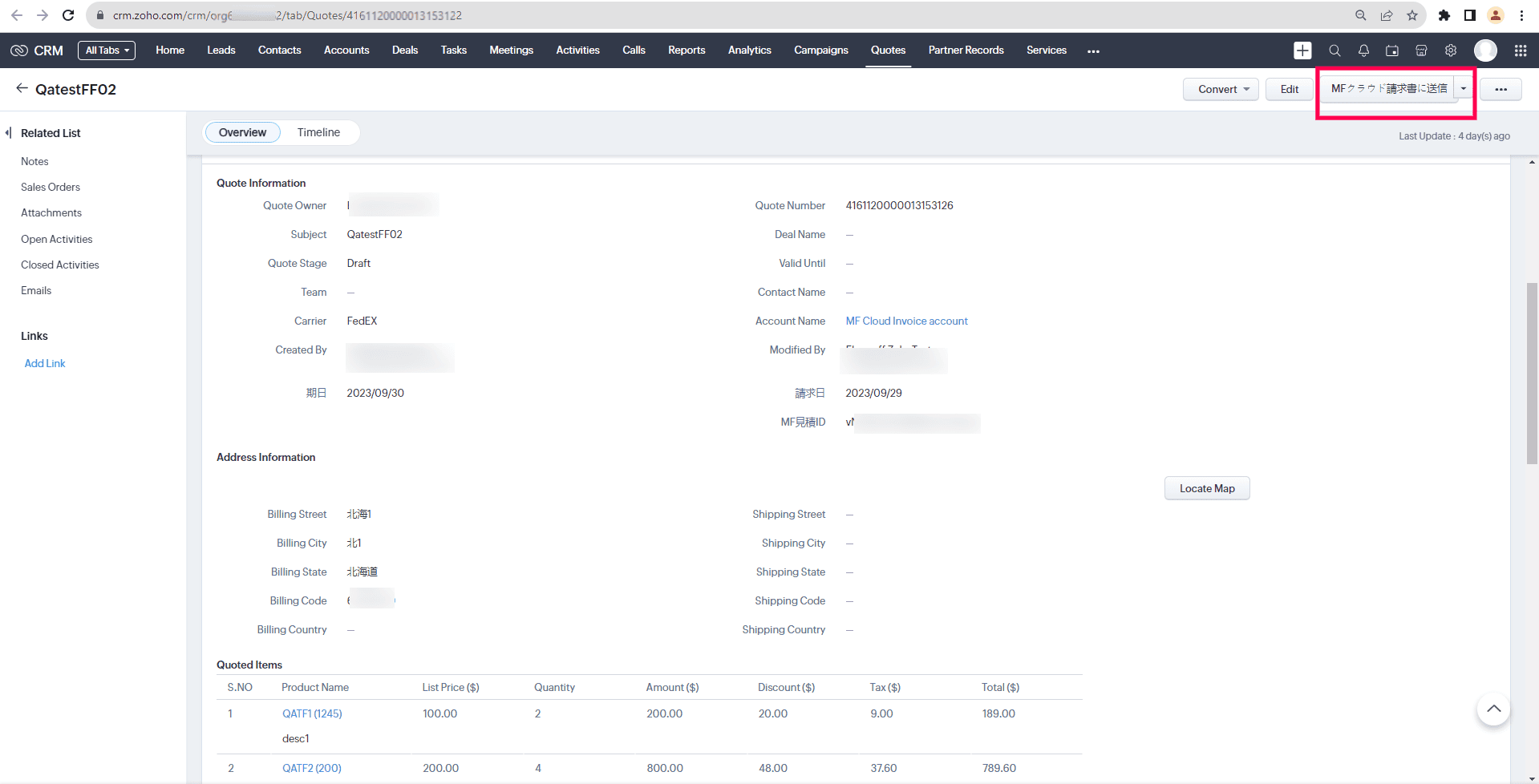Screen dimensions: 1539x784
Task: Open Sales Orders in Related List
Action: pyautogui.click(x=51, y=188)
